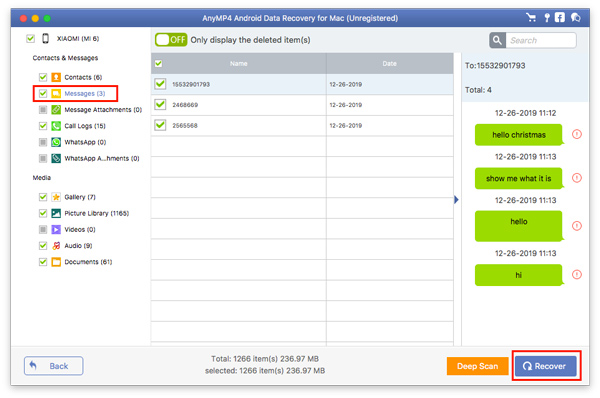
Task: Toggle the WhatsApp (0) checkbox
Action: click(43, 142)
